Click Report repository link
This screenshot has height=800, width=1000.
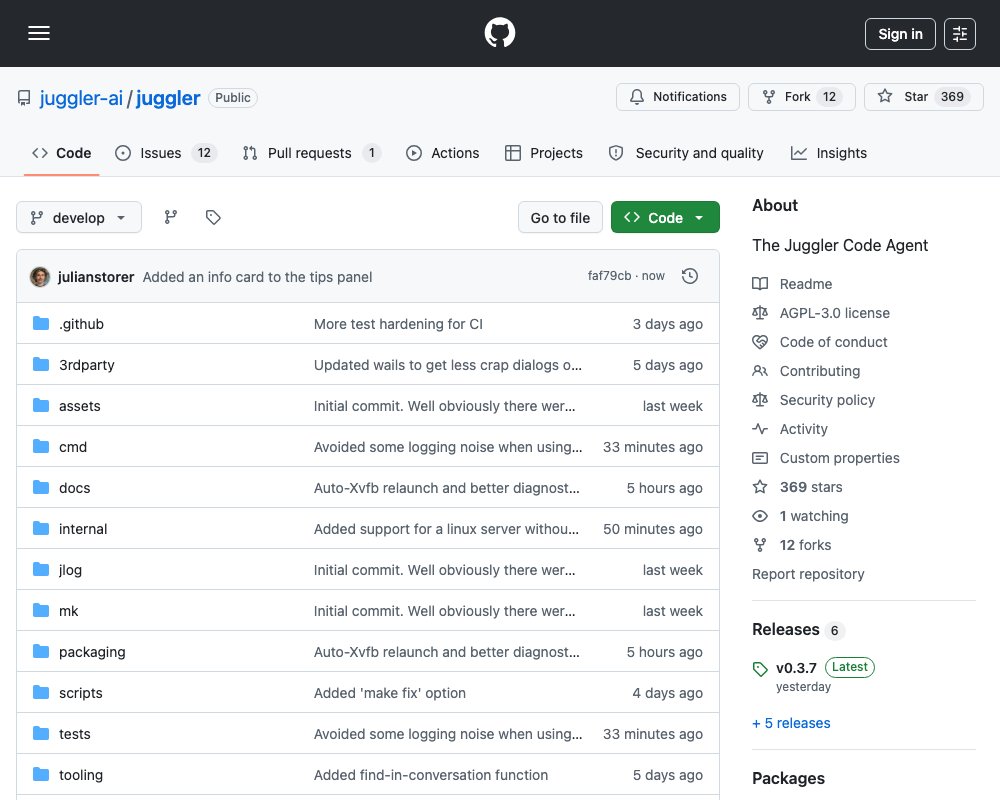(808, 574)
